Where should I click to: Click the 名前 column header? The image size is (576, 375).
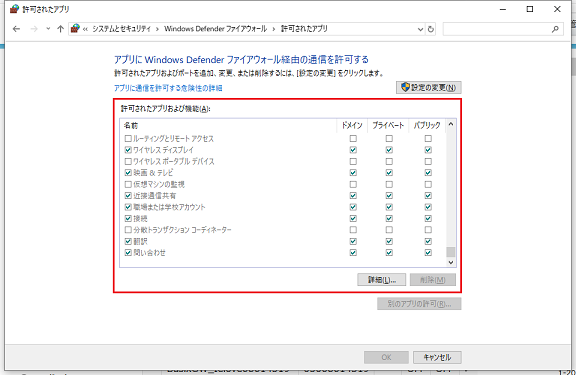(x=228, y=126)
